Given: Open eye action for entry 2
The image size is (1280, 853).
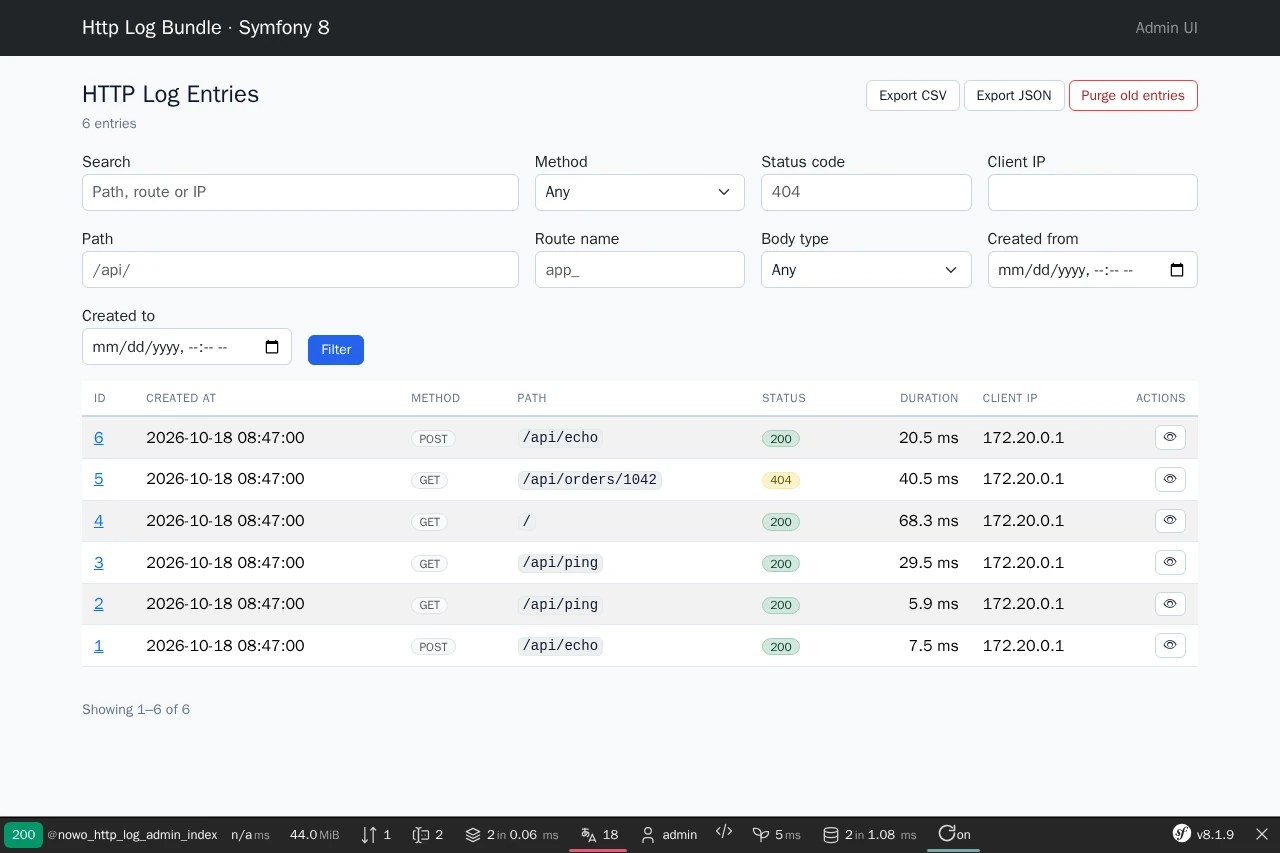Looking at the screenshot, I should point(1170,604).
